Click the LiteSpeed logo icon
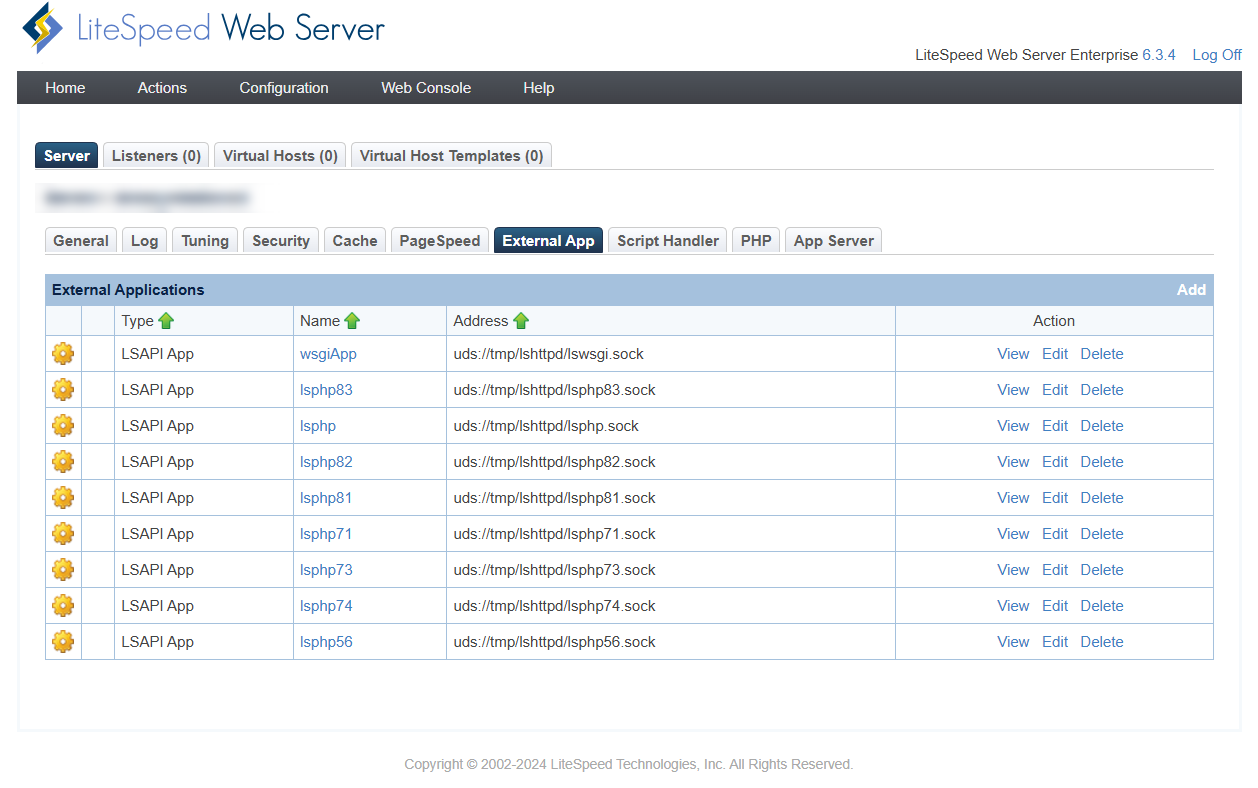 (43, 28)
